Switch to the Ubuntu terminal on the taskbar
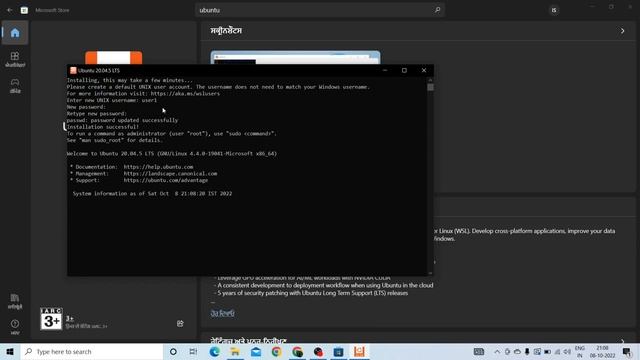 [359, 351]
